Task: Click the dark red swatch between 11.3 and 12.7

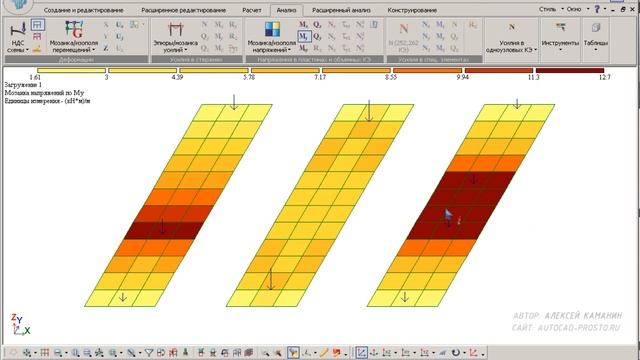Action: point(570,71)
